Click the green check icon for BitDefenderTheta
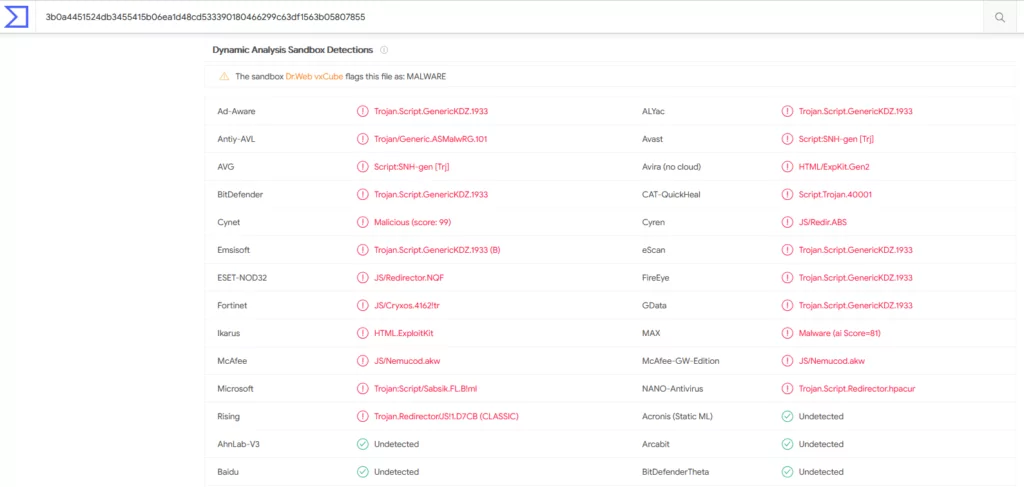The height and width of the screenshot is (487, 1024). pos(787,472)
